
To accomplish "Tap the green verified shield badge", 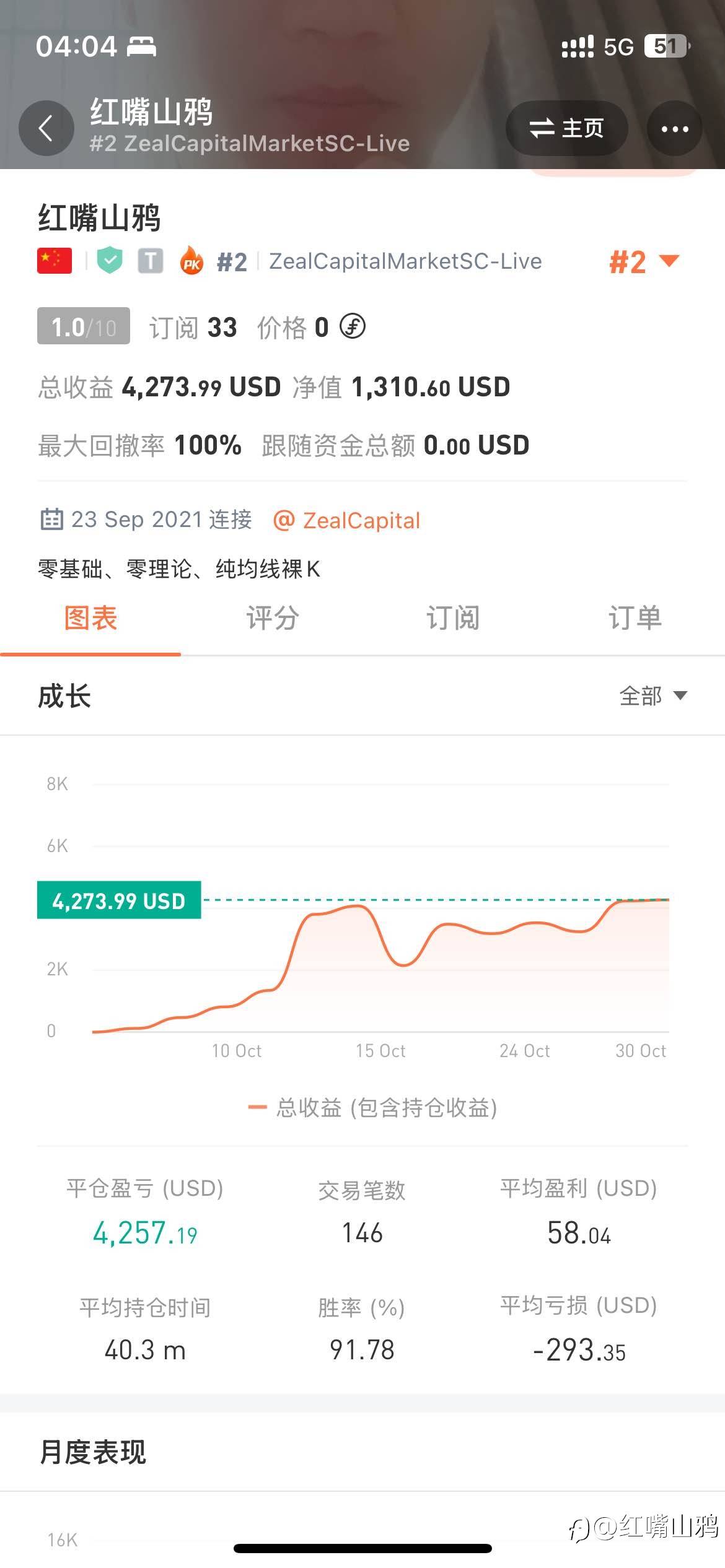I will [x=110, y=261].
